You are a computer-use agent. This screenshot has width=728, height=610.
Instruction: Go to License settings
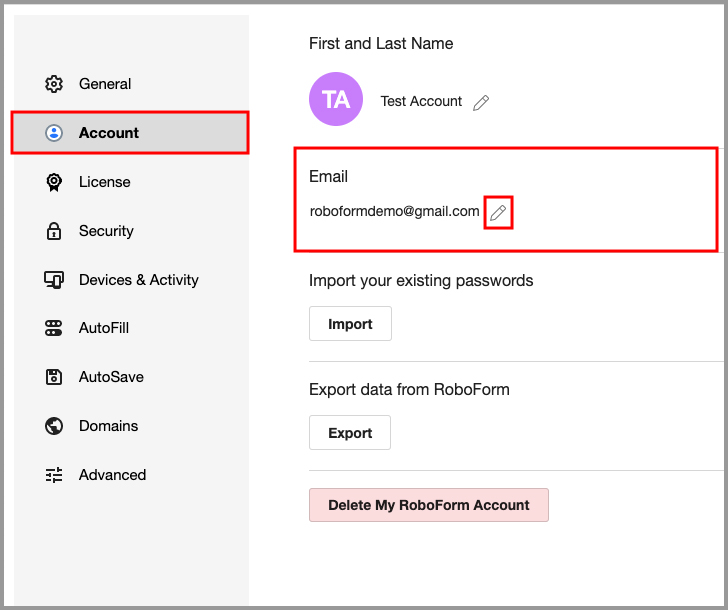click(x=104, y=182)
